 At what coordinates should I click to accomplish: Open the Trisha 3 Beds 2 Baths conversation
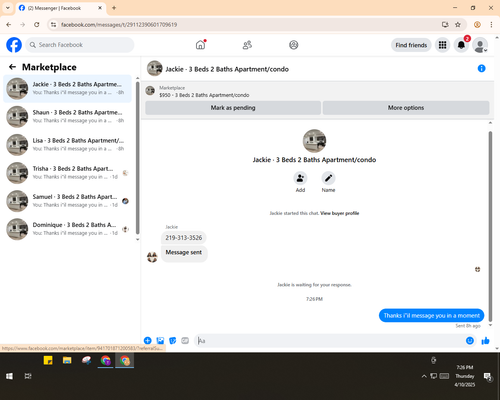[x=67, y=173]
